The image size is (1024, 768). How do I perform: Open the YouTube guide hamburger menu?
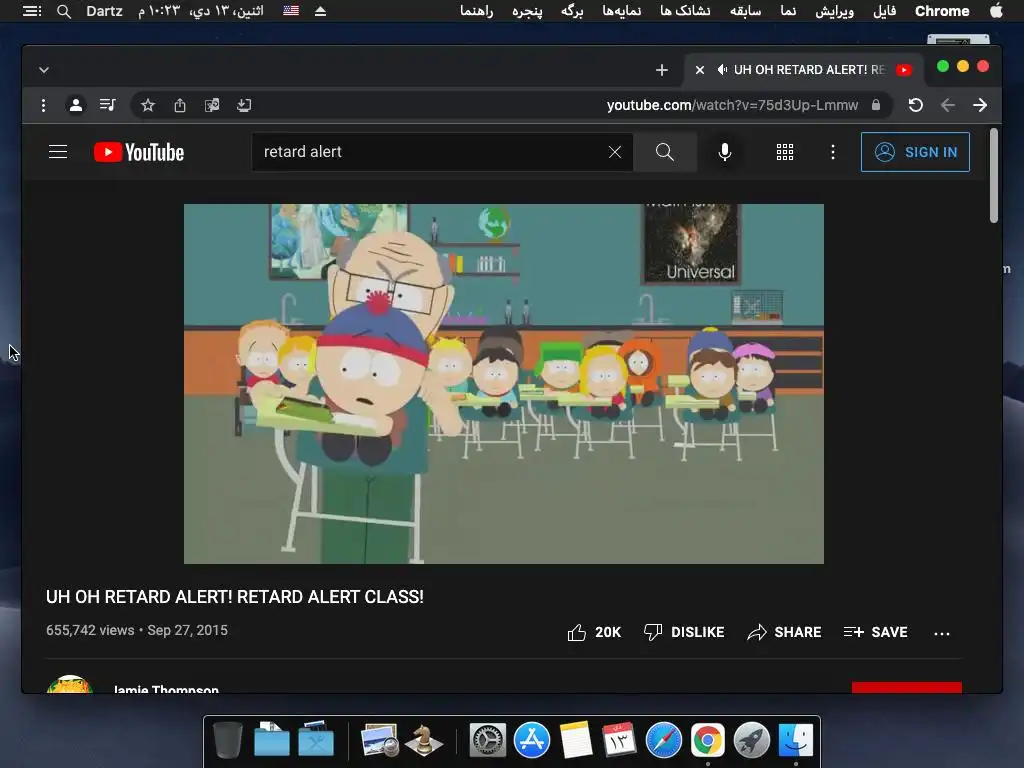58,152
